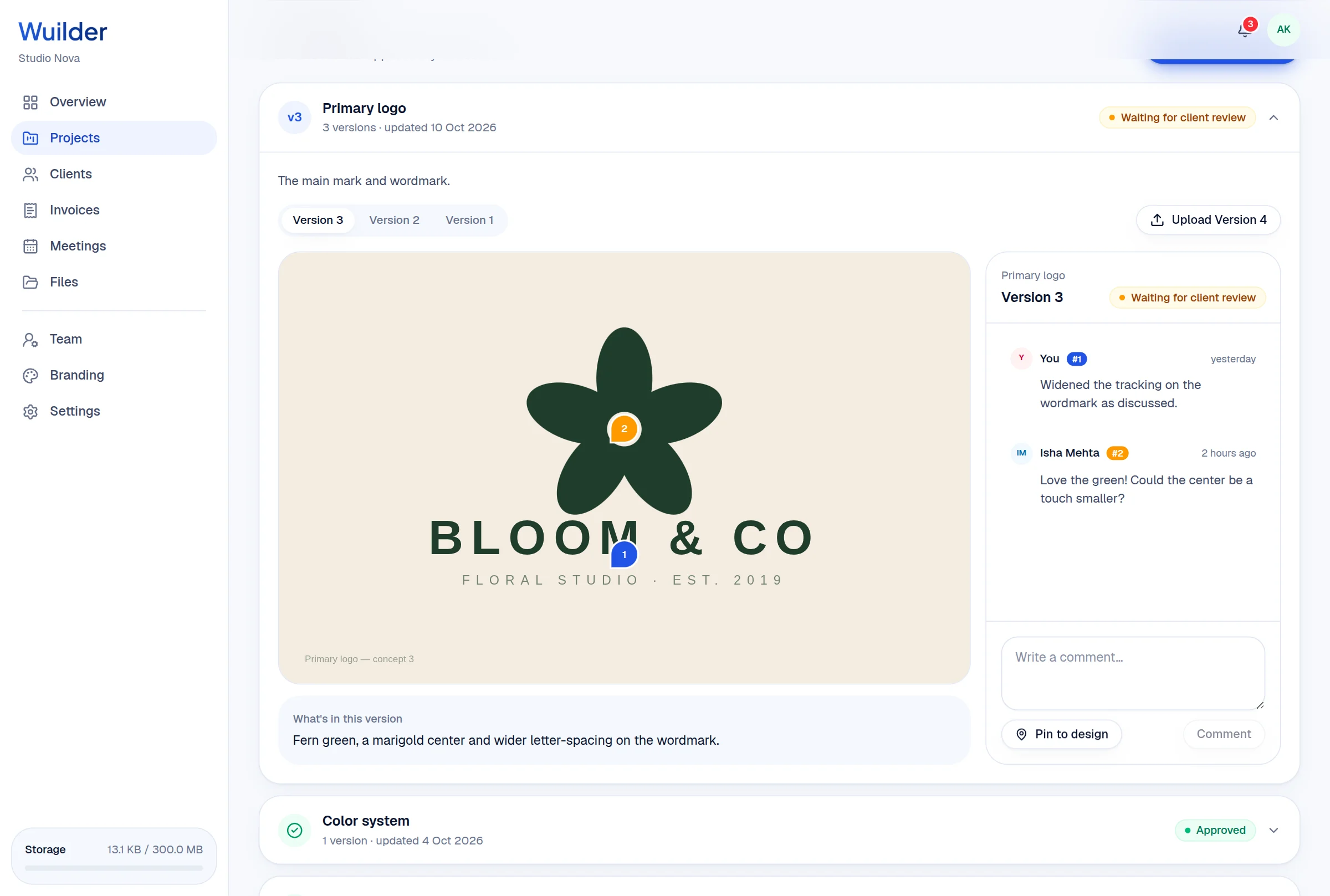Open Files from the sidebar
1330x896 pixels.
tap(114, 281)
